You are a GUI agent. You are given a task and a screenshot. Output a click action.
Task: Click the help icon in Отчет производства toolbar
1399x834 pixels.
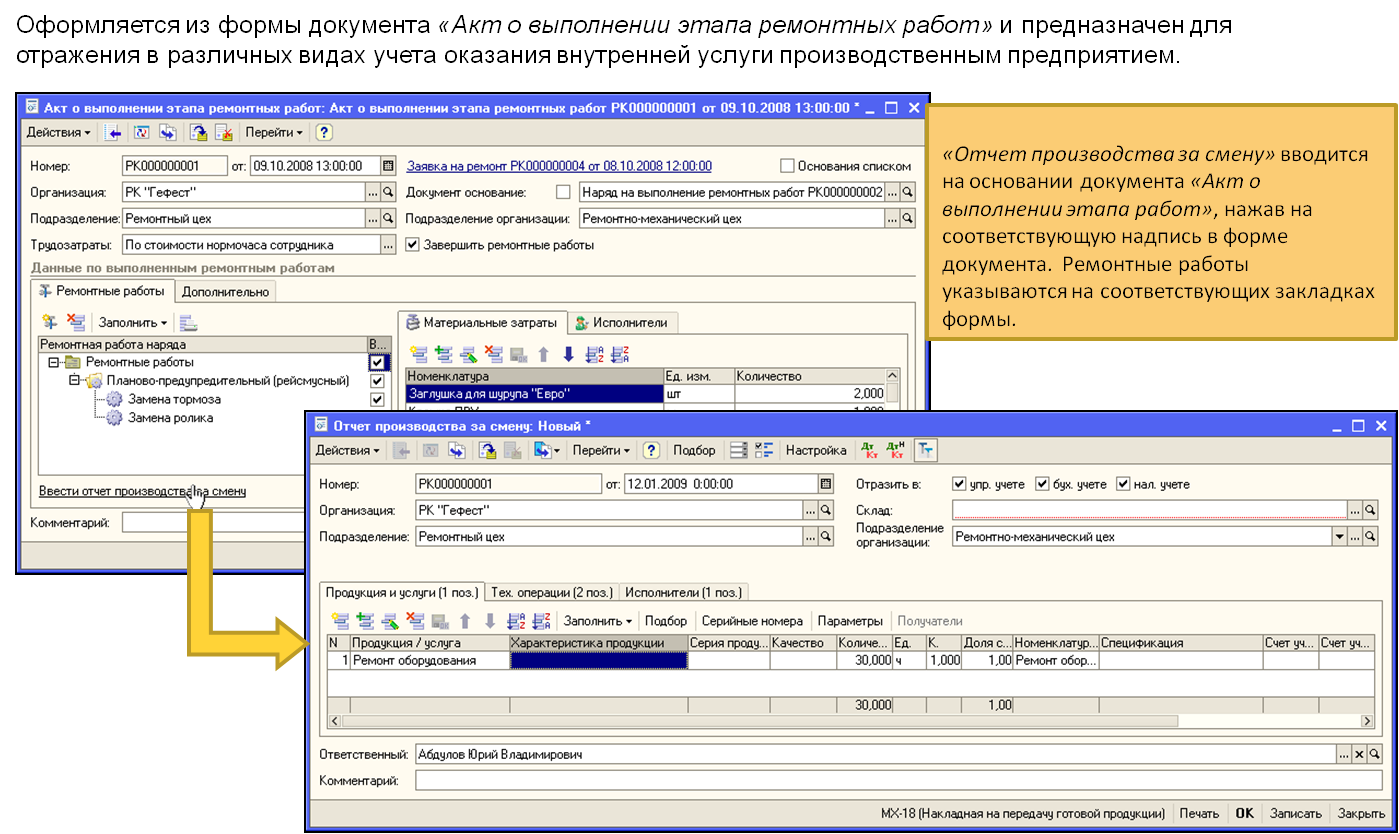[651, 451]
